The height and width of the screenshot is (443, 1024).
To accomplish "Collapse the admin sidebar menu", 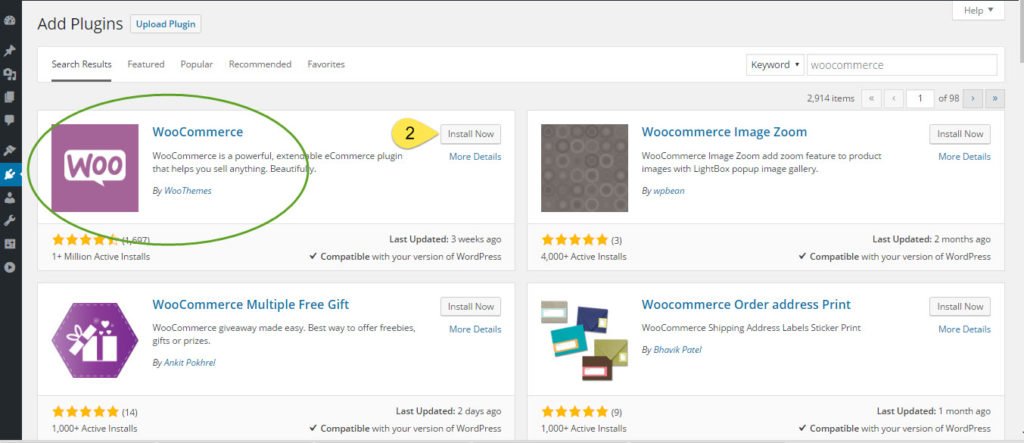I will coord(9,267).
